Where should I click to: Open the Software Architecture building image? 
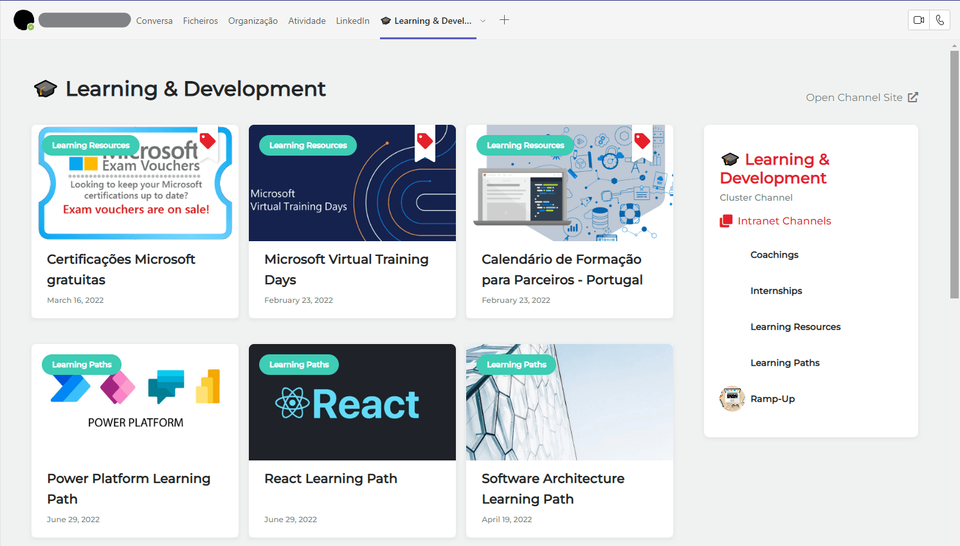click(569, 402)
